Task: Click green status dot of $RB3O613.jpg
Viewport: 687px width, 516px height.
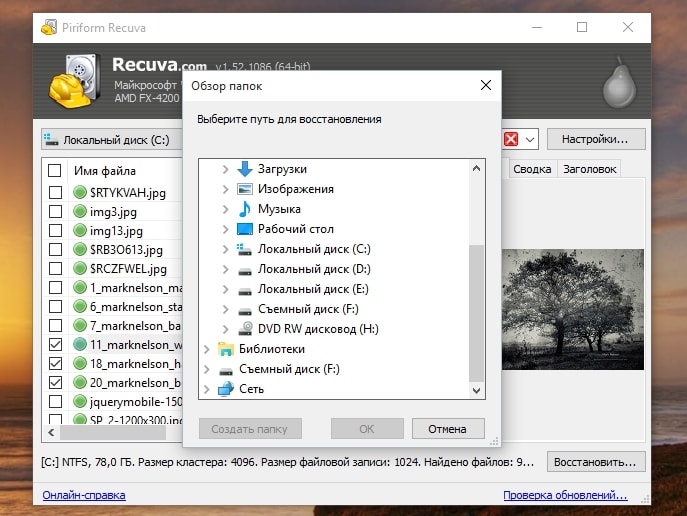Action: pyautogui.click(x=80, y=249)
